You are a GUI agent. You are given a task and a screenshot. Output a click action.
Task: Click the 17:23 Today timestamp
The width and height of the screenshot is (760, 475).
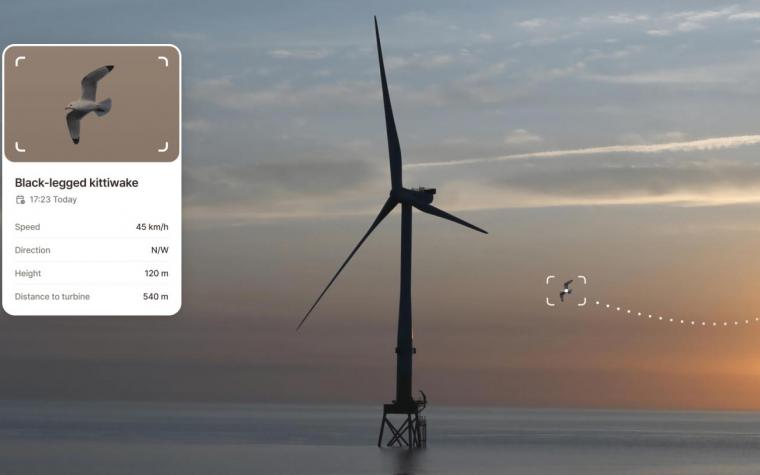click(x=53, y=200)
